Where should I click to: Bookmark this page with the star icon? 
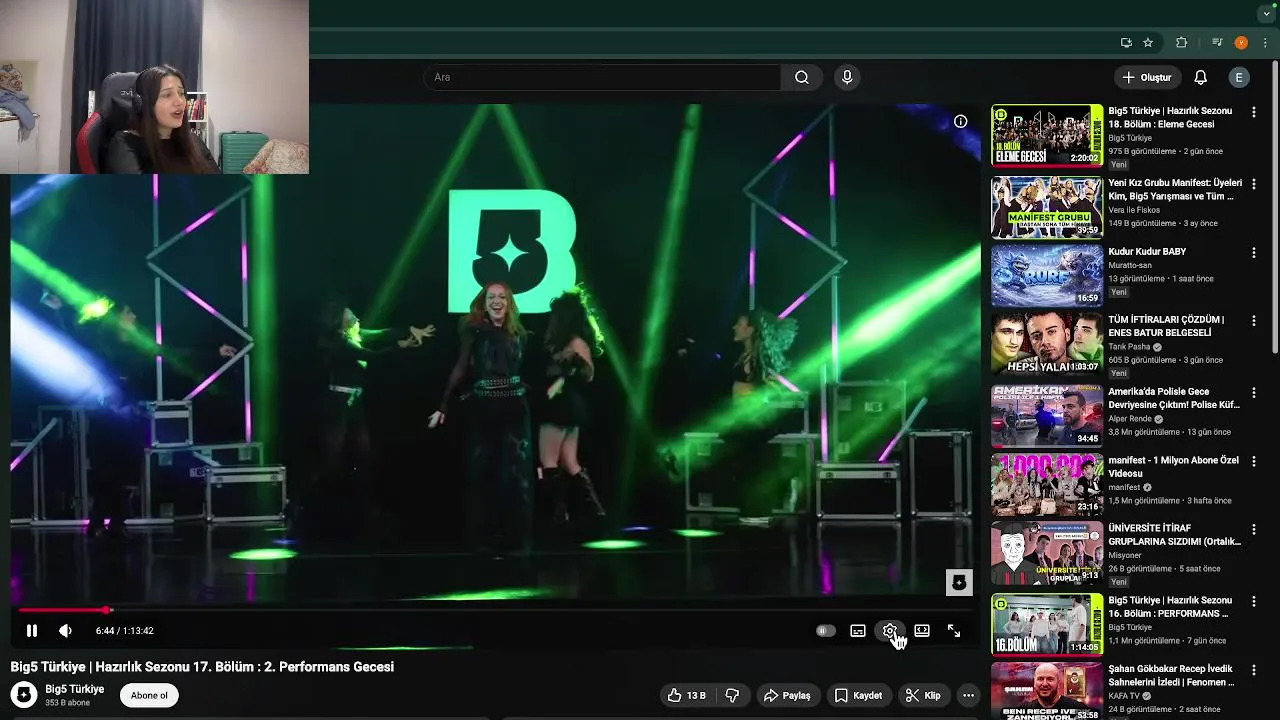click(1148, 43)
